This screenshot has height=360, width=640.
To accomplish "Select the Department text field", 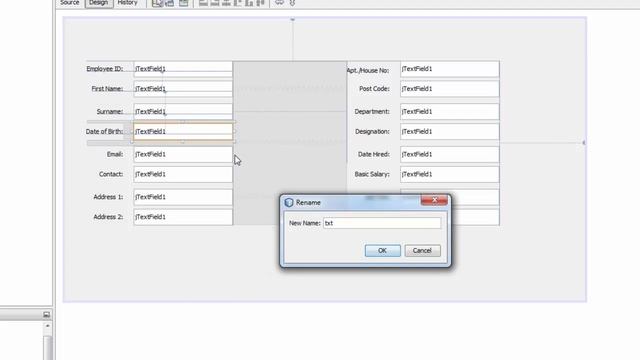I will [x=449, y=111].
